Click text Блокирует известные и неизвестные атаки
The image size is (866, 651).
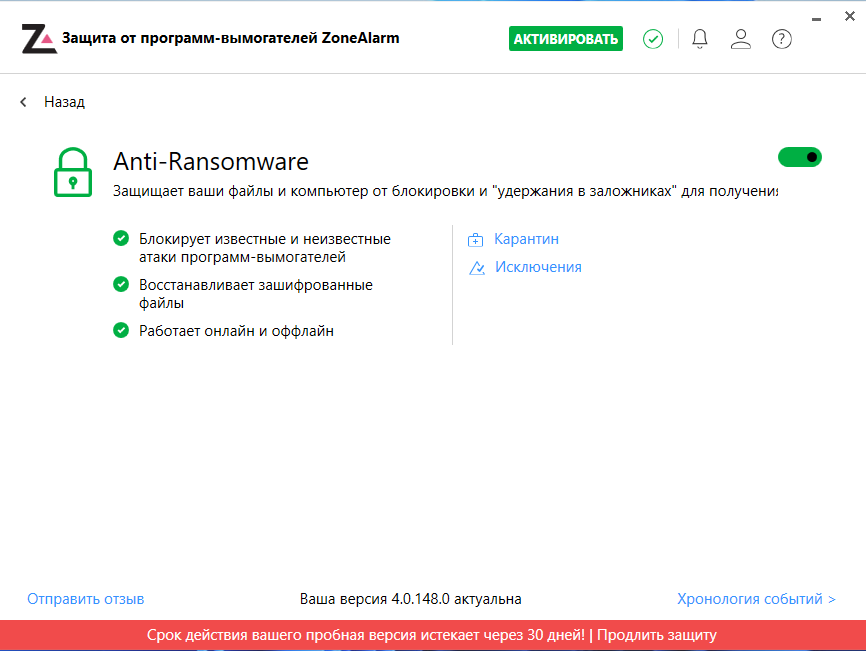[x=265, y=248]
